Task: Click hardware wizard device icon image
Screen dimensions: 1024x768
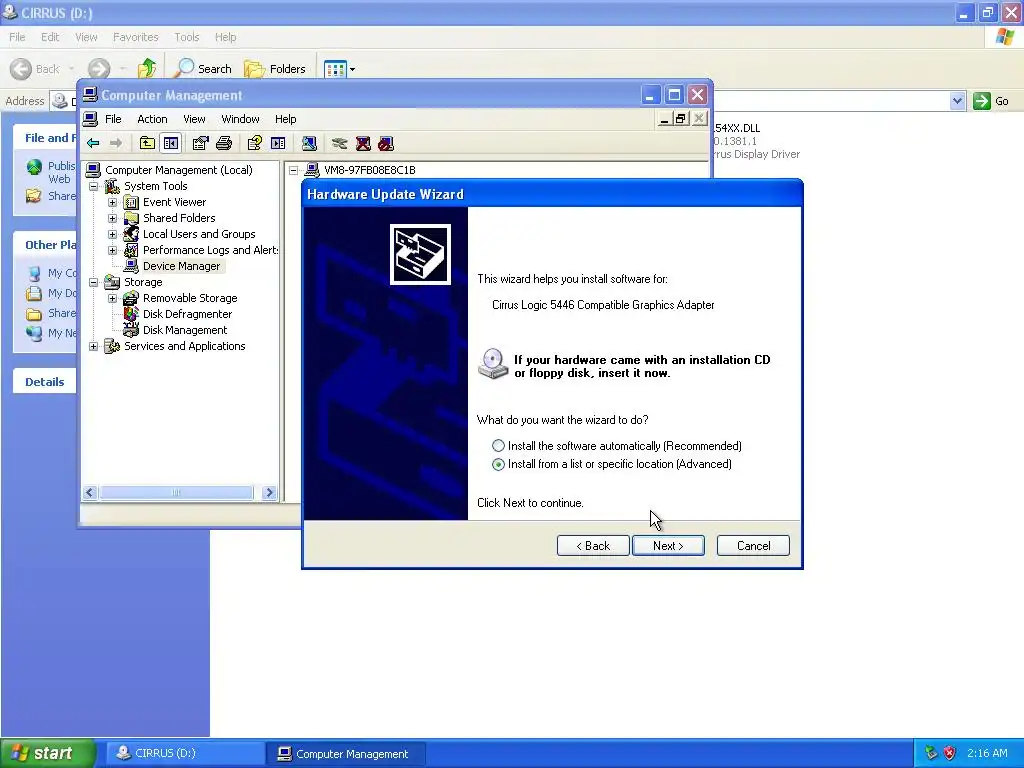Action: [420, 255]
